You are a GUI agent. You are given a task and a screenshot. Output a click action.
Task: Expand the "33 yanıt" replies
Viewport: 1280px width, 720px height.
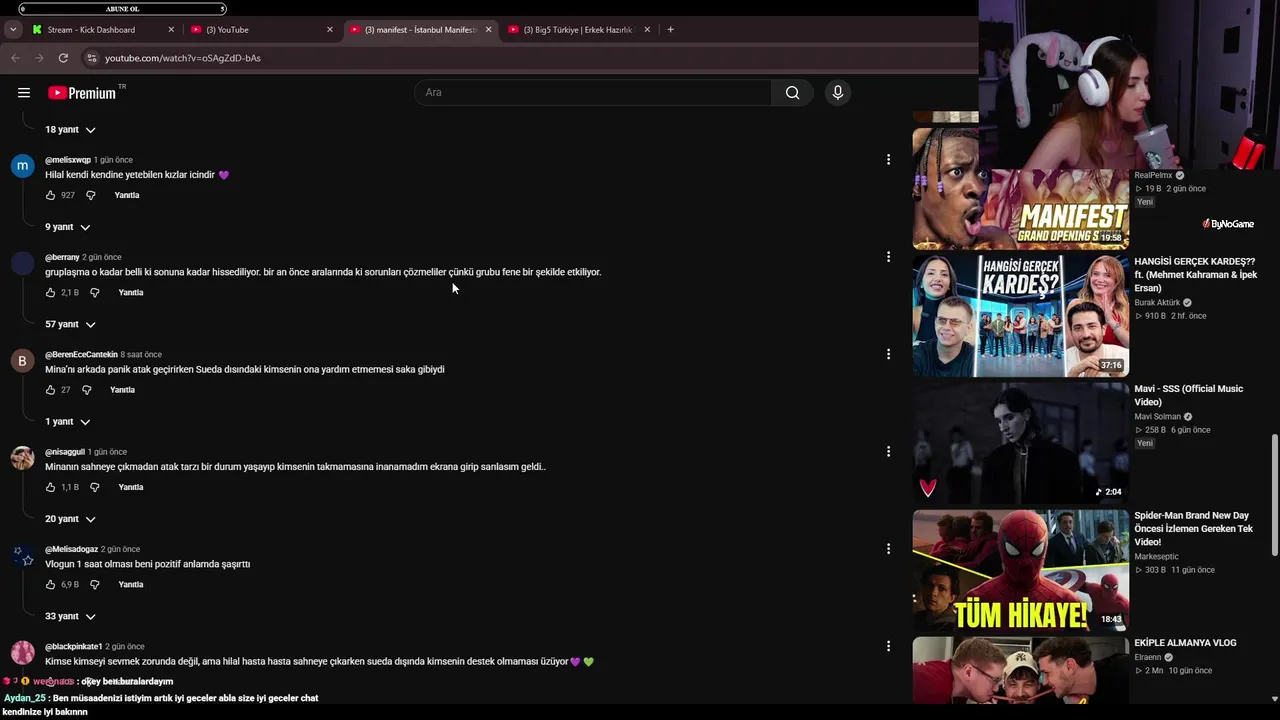[x=70, y=616]
